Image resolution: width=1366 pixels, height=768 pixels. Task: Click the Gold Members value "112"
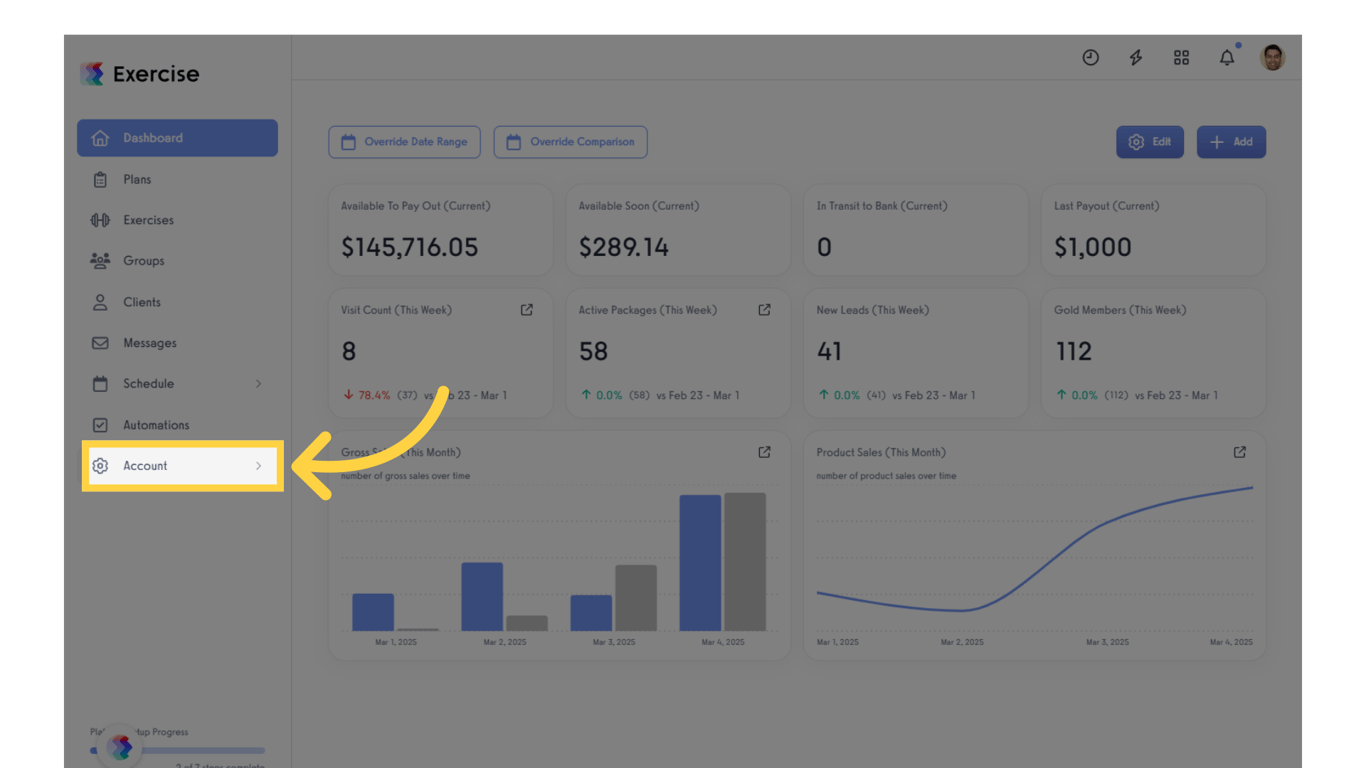tap(1074, 351)
